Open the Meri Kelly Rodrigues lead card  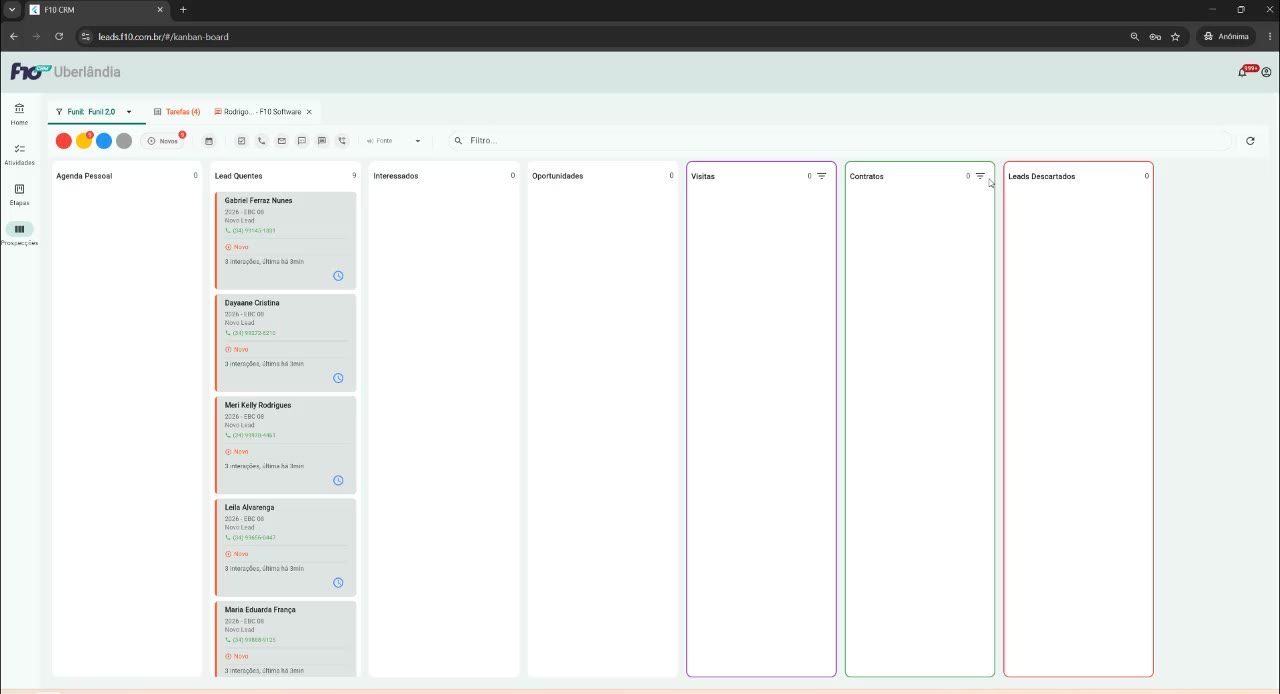point(285,445)
